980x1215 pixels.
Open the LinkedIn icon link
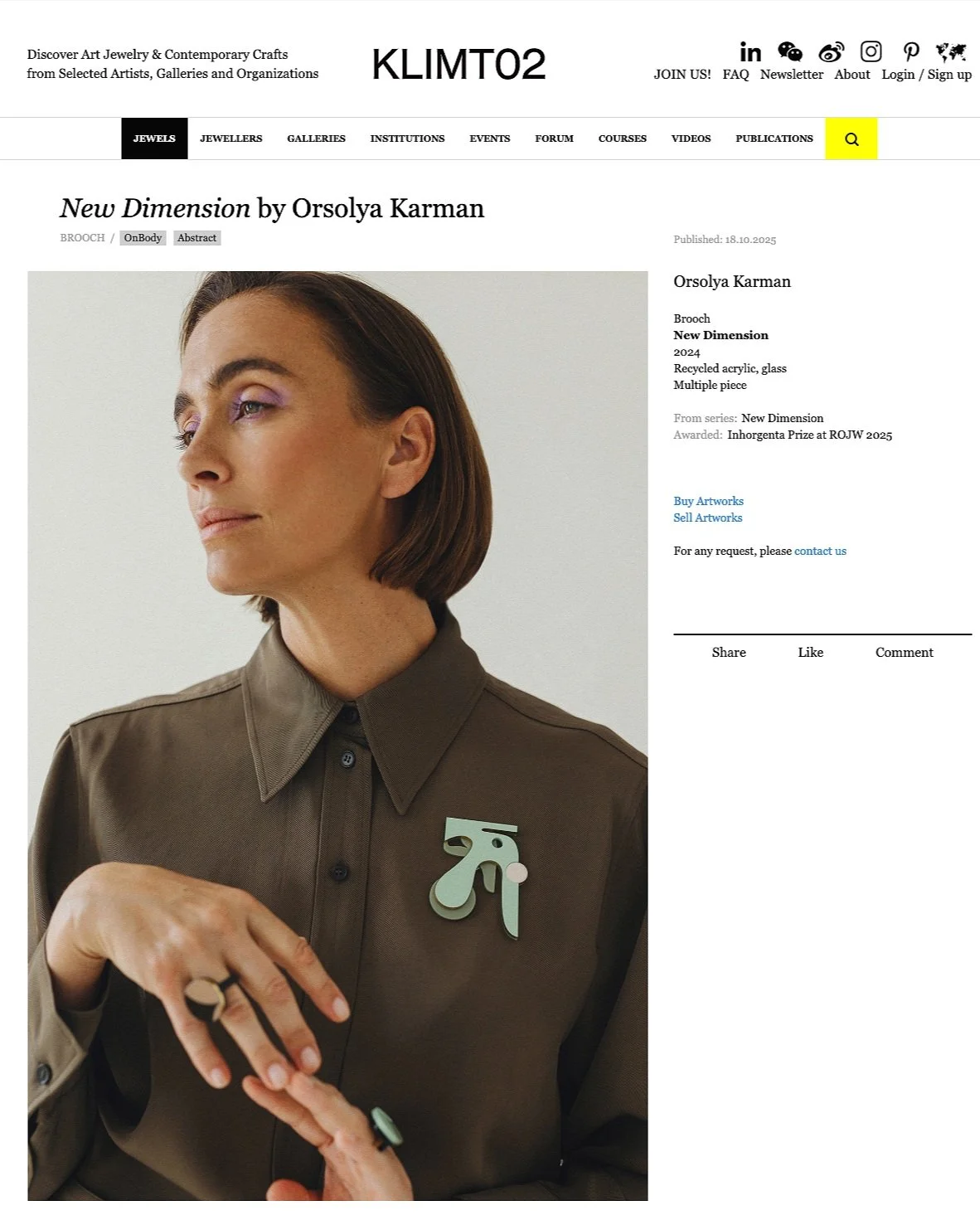[x=750, y=51]
